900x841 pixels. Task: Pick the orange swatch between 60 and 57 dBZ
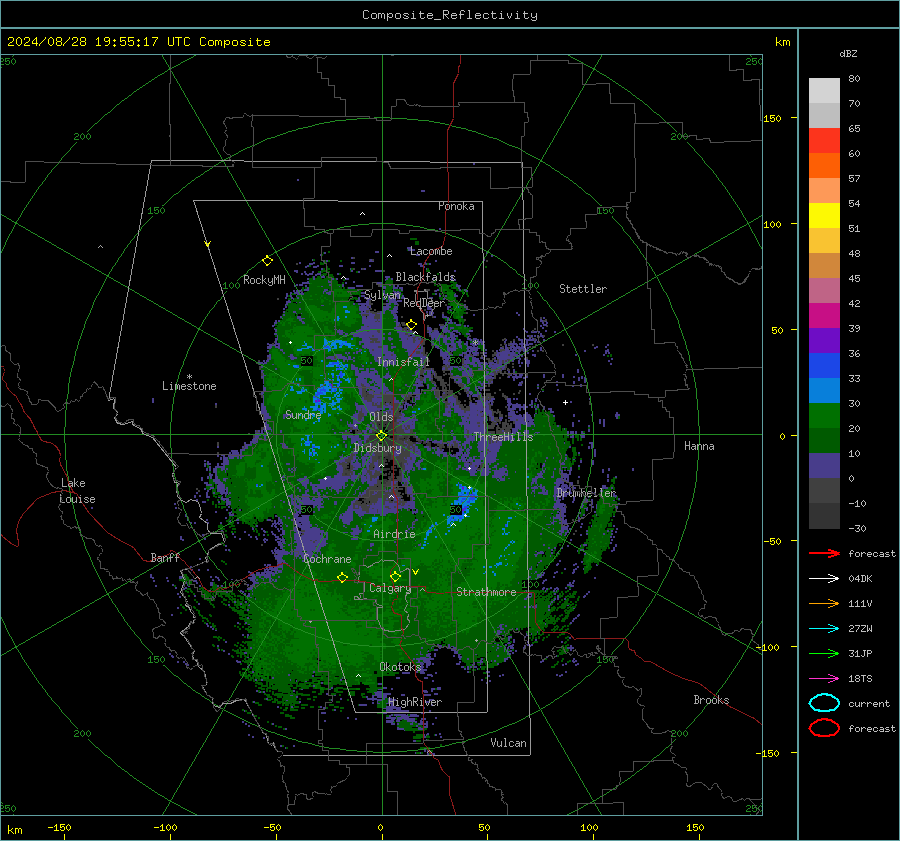click(x=824, y=165)
